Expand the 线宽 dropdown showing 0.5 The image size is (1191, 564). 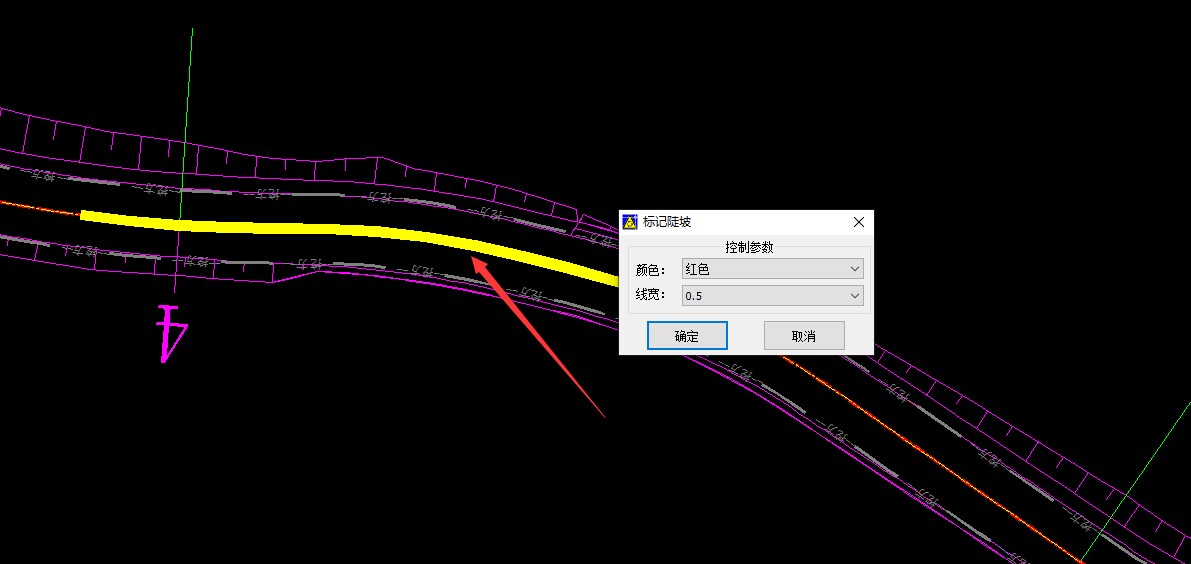[x=771, y=296]
